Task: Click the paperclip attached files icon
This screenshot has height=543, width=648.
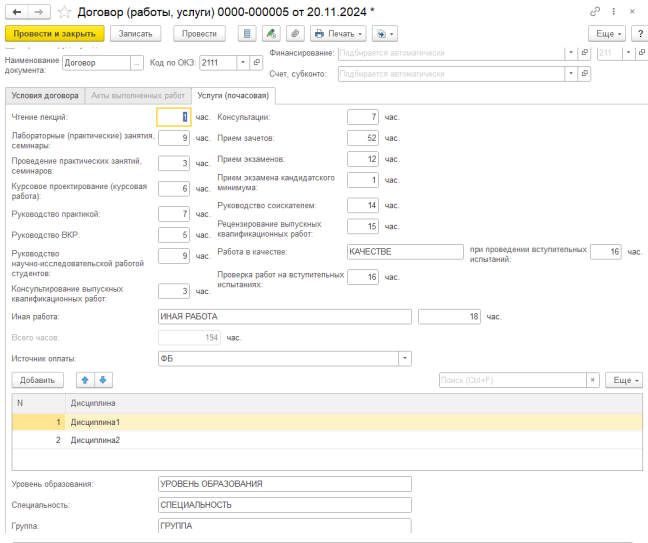Action: point(295,33)
